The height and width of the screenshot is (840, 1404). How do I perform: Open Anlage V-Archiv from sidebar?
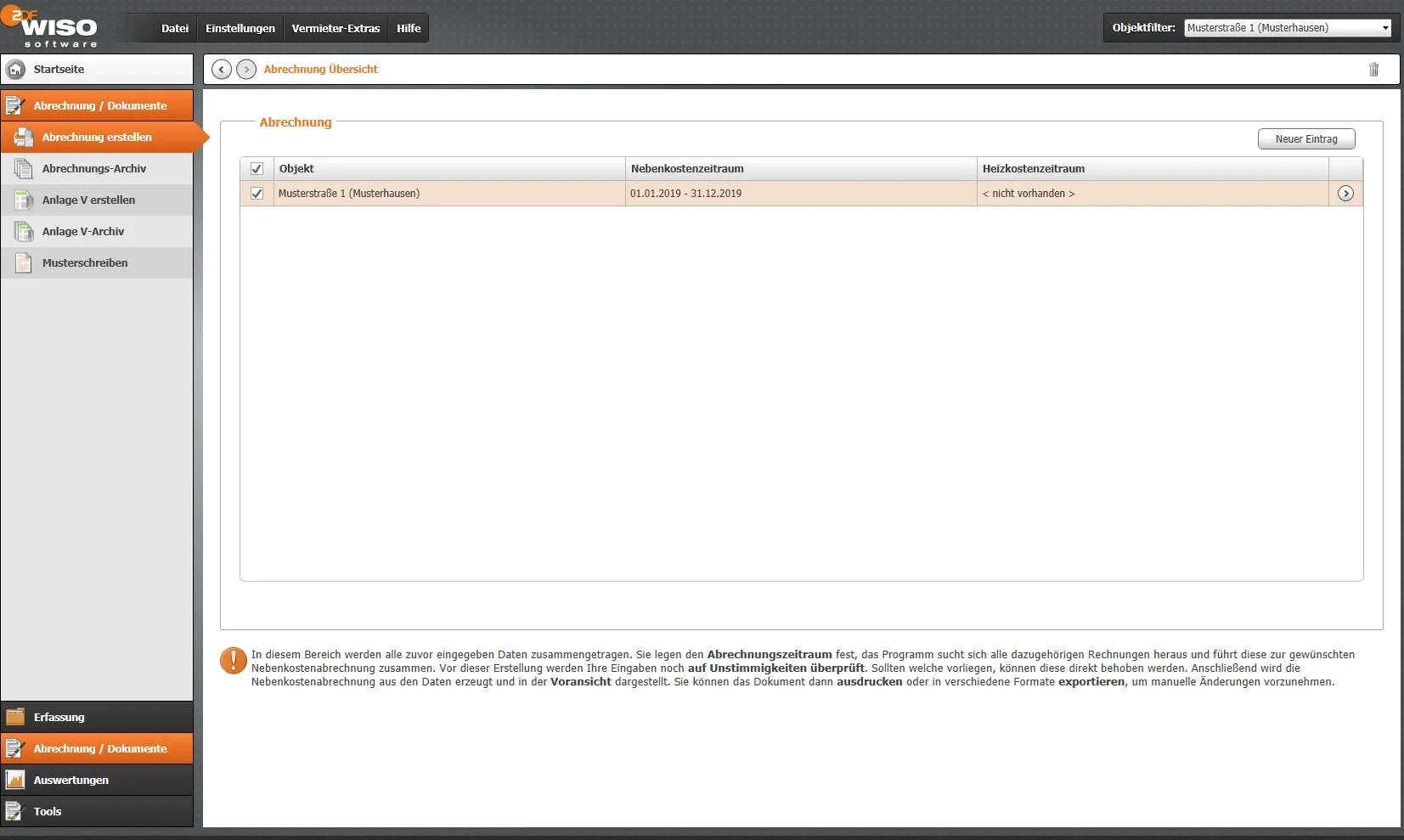83,232
